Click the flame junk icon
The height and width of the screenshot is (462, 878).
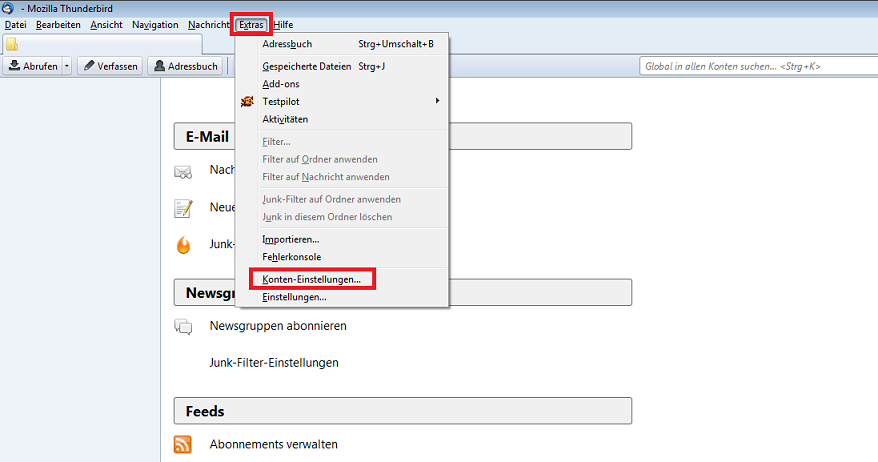pyautogui.click(x=183, y=245)
